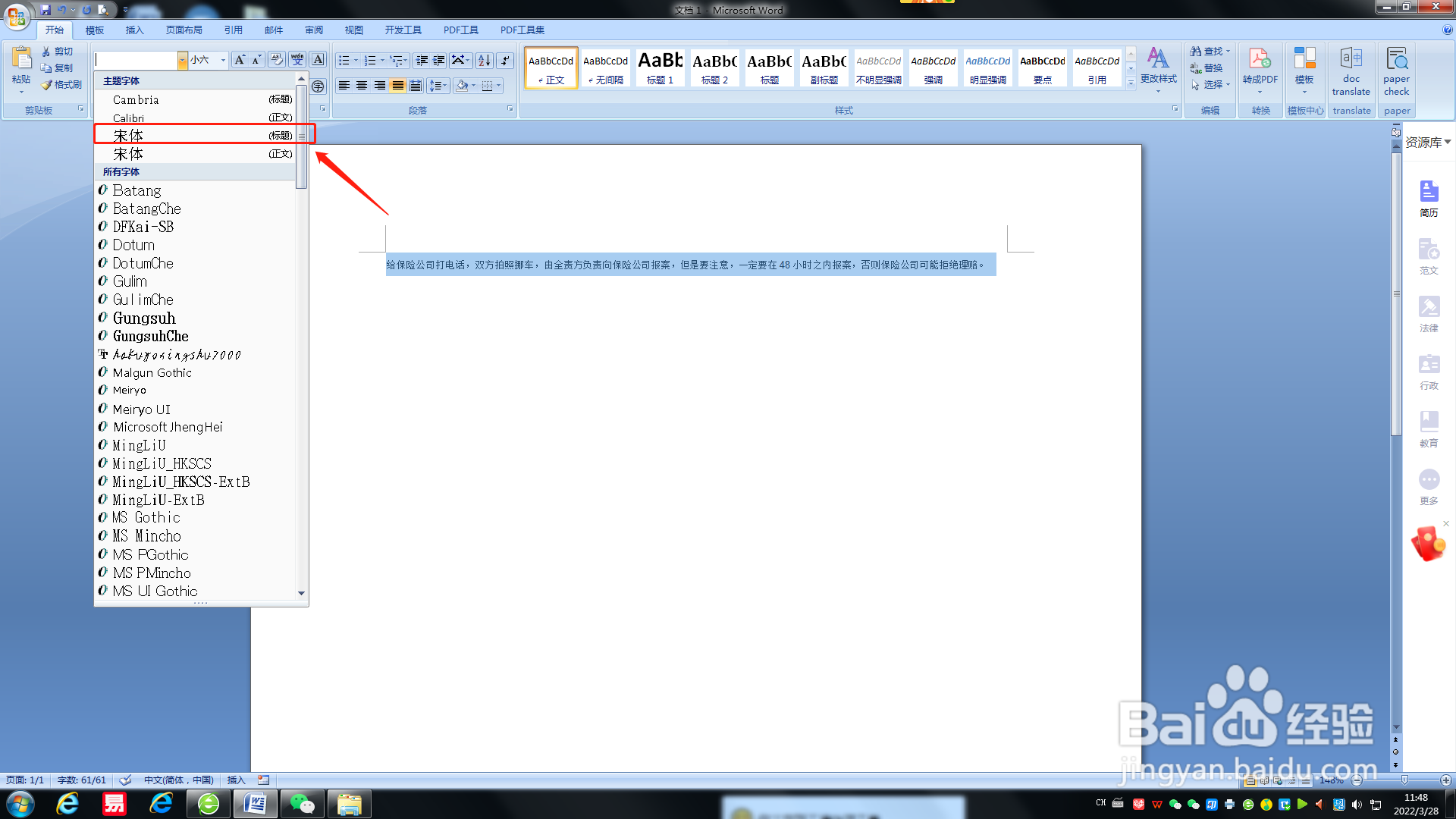Switch to the 页面布局 (Page Layout) tab
The width and height of the screenshot is (1456, 819).
pos(184,30)
